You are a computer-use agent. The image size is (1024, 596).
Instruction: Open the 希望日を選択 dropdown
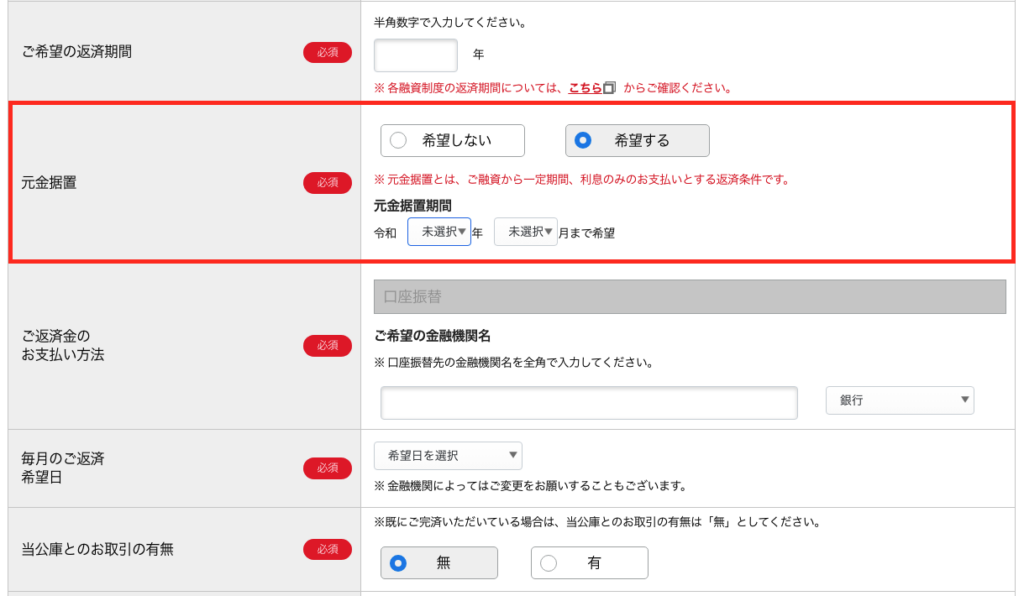pyautogui.click(x=448, y=456)
